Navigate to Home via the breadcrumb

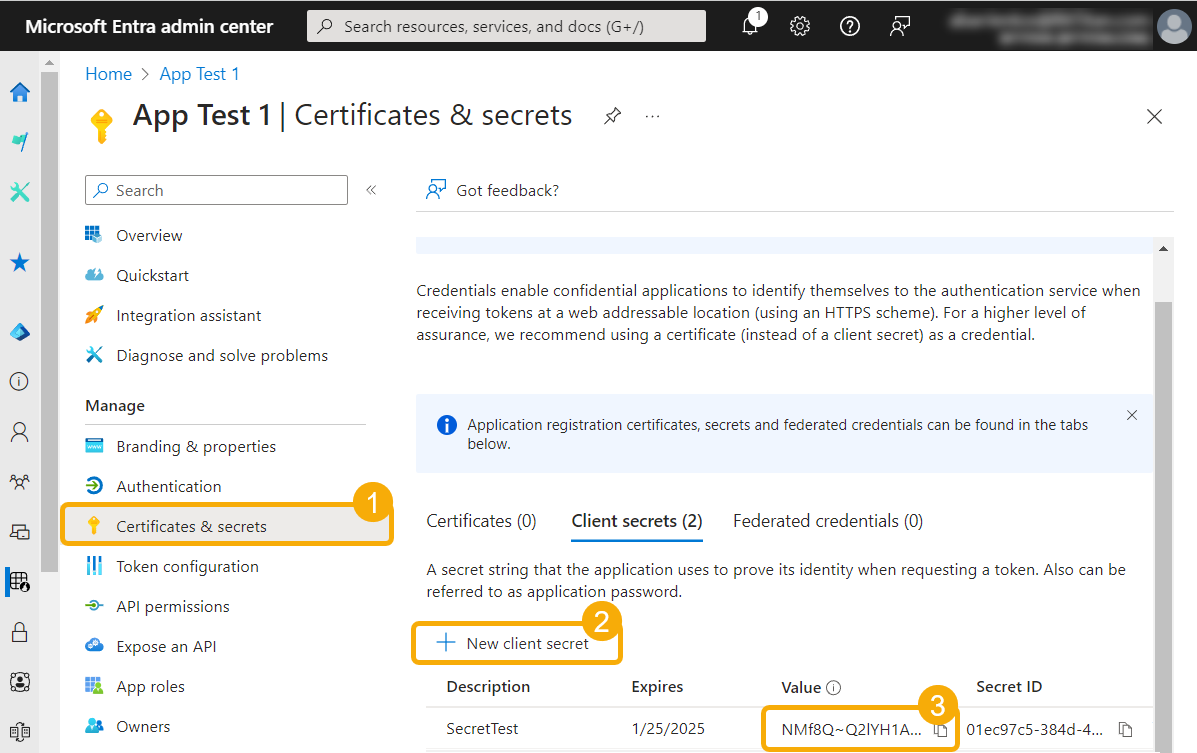(x=108, y=73)
